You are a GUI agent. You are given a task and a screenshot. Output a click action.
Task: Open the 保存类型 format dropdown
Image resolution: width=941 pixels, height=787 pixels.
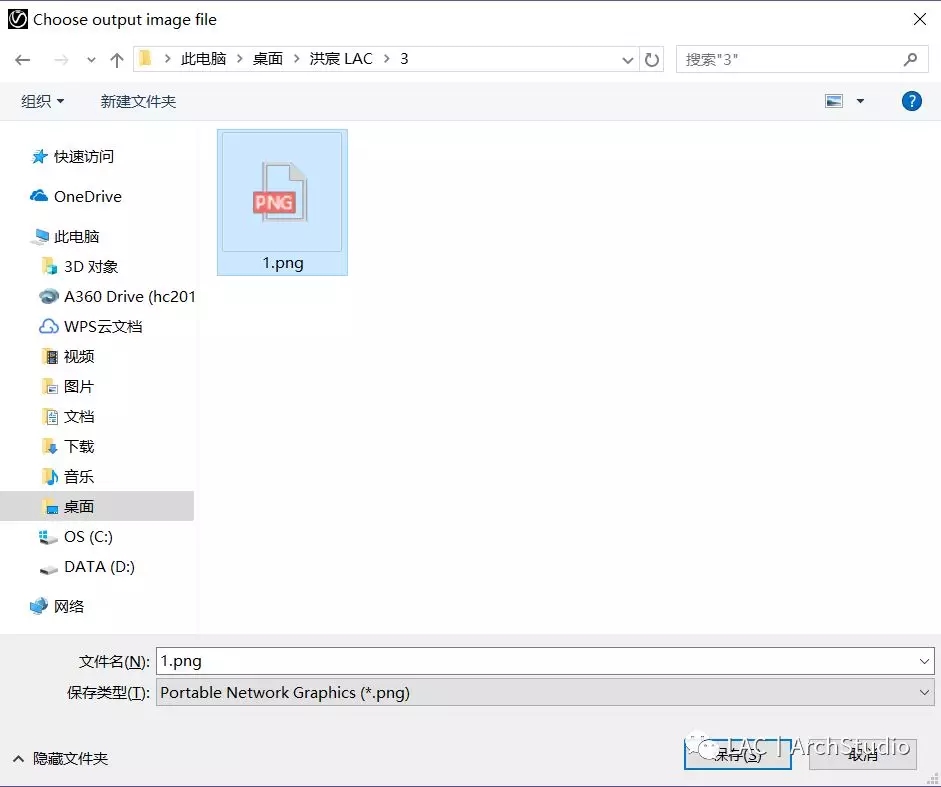(x=545, y=692)
